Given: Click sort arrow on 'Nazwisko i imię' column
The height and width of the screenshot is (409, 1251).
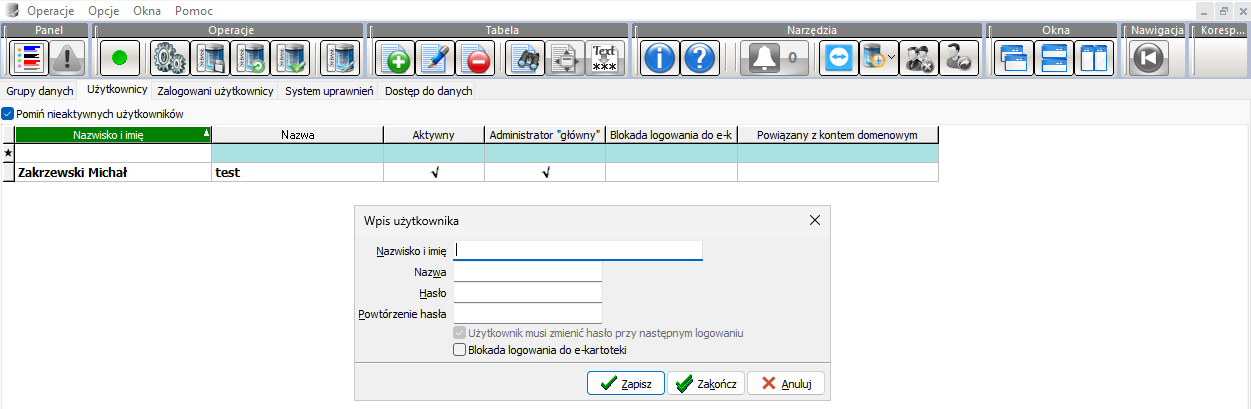Looking at the screenshot, I should click(206, 134).
